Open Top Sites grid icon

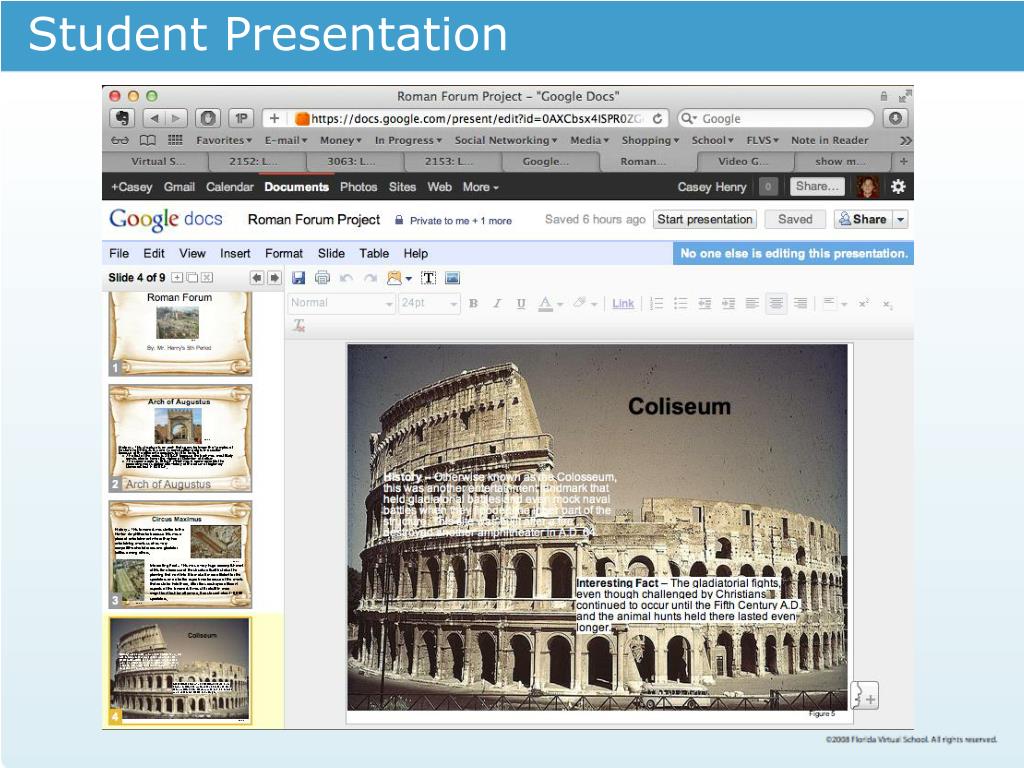(175, 140)
